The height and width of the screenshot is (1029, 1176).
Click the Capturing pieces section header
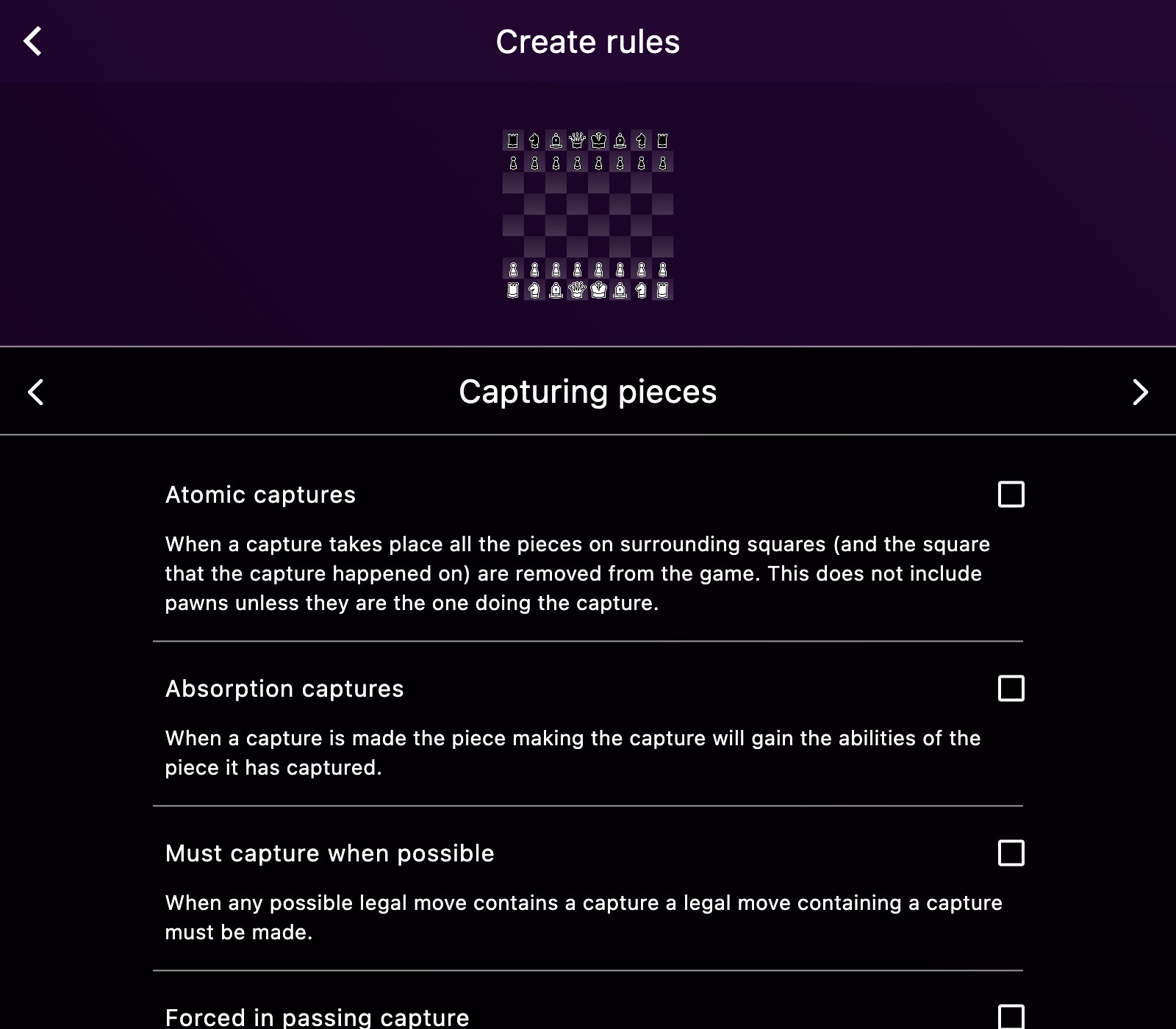click(588, 392)
